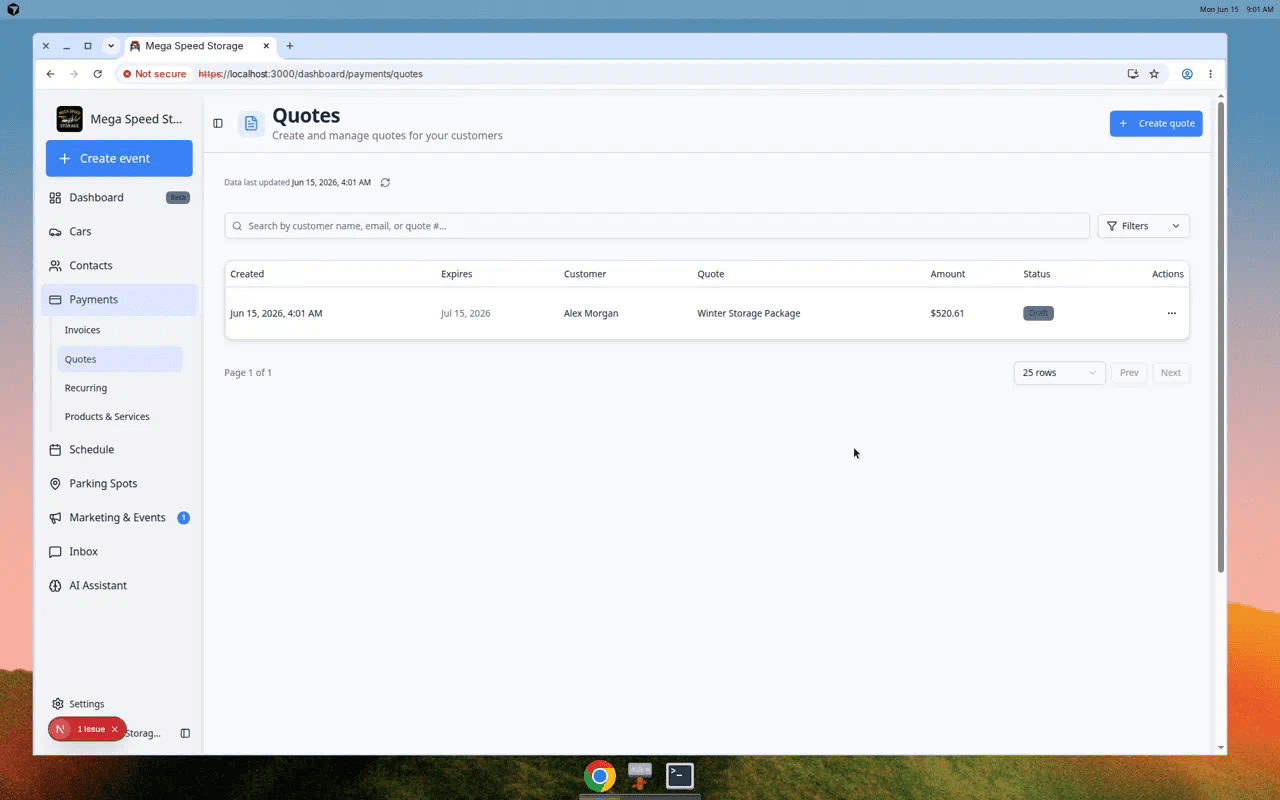Open the 1 Issue error indicator
The height and width of the screenshot is (800, 1280).
click(91, 730)
